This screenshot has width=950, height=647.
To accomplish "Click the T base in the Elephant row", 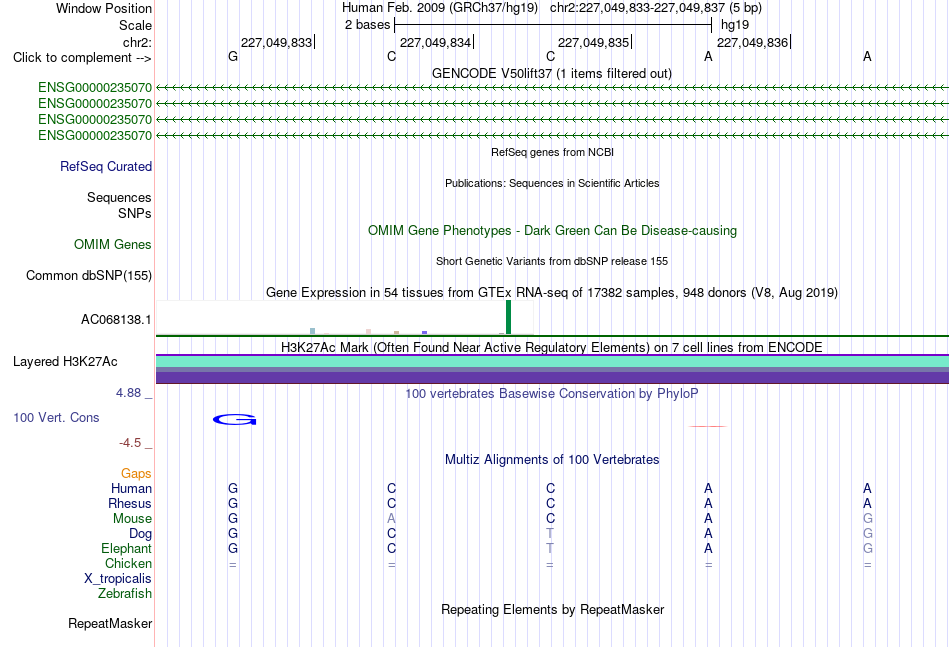I will click(550, 548).
